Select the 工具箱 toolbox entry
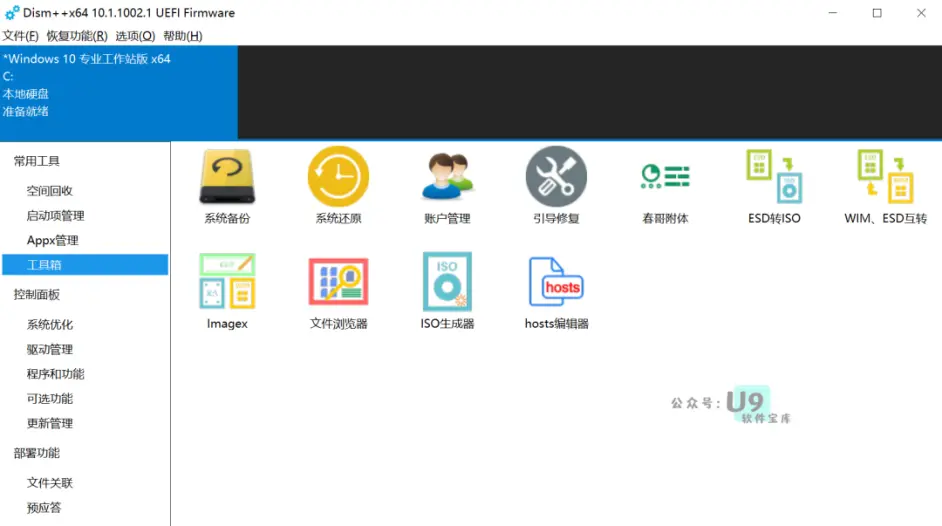Screen dimensions: 942x526 85,265
